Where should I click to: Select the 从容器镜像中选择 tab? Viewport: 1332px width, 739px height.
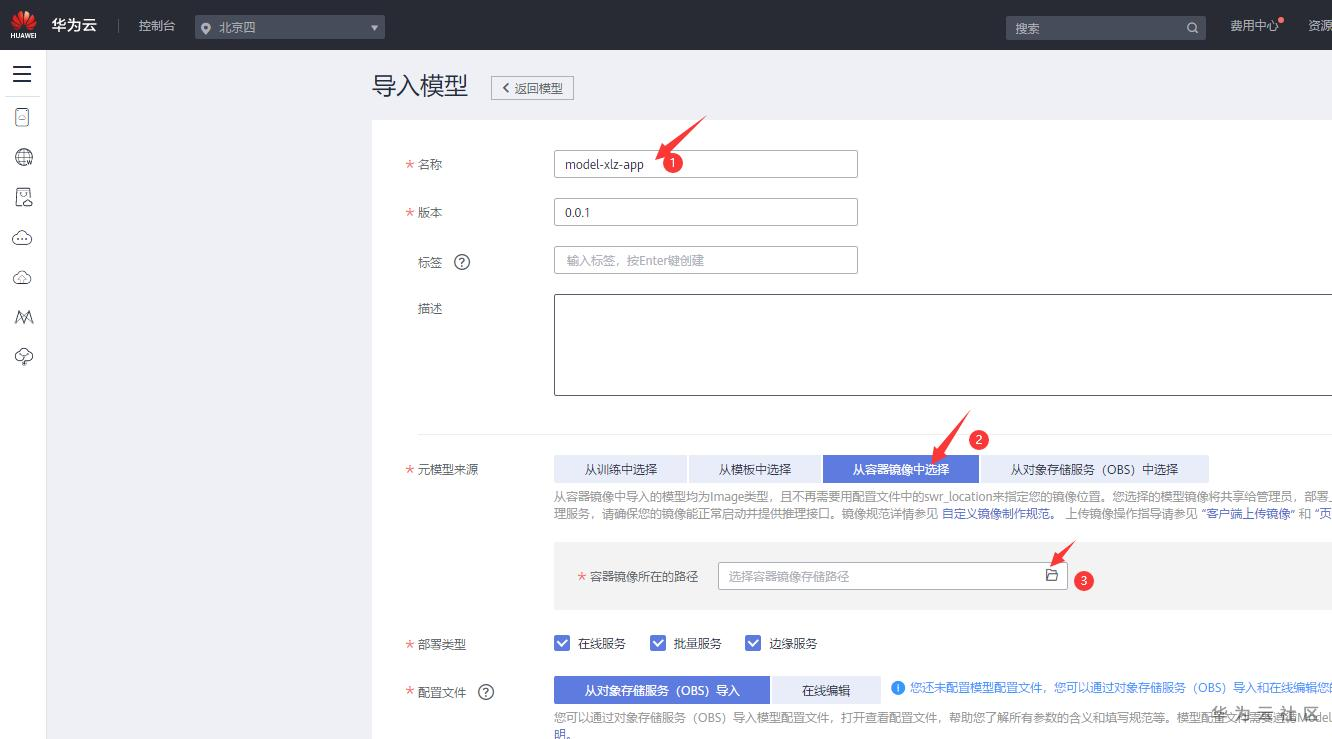[901, 469]
